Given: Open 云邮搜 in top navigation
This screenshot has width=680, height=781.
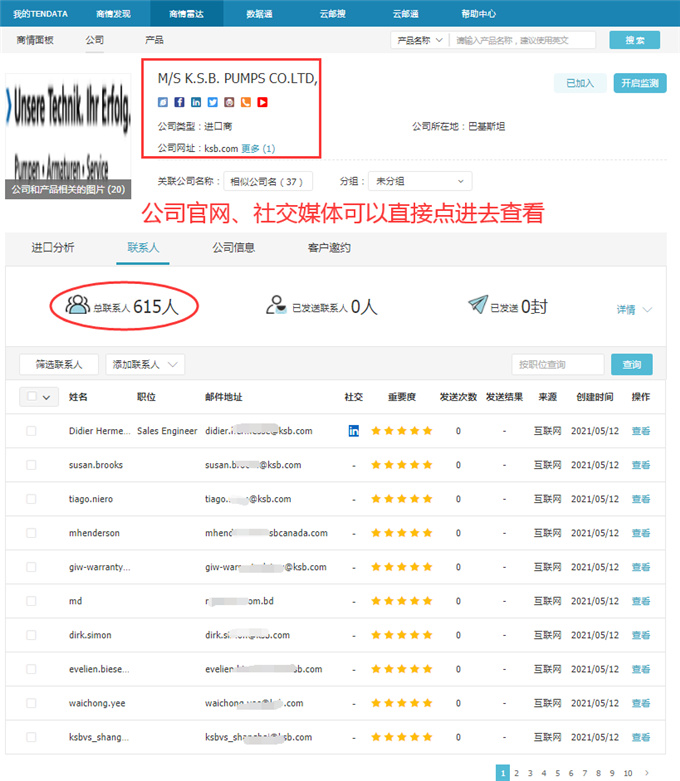Looking at the screenshot, I should pyautogui.click(x=332, y=14).
